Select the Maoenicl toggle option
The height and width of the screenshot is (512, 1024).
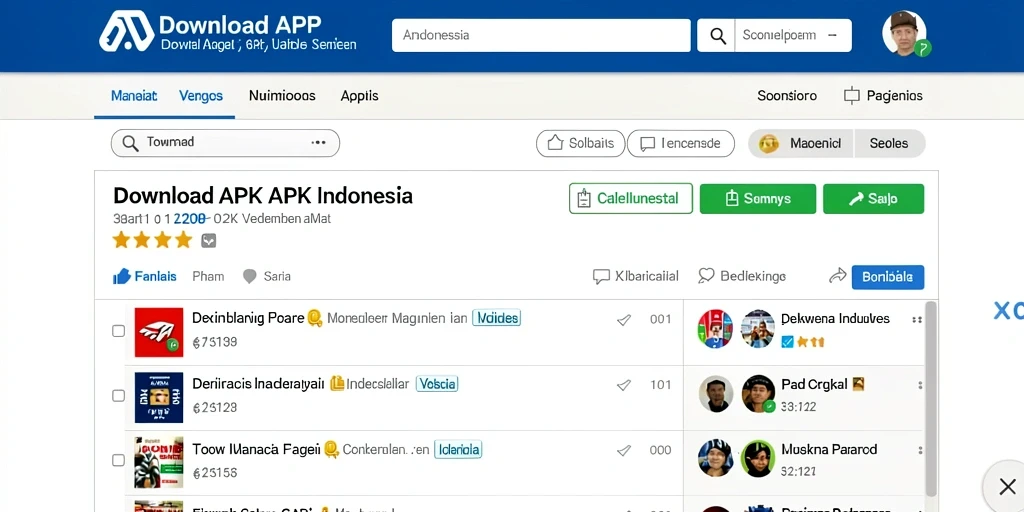point(801,144)
